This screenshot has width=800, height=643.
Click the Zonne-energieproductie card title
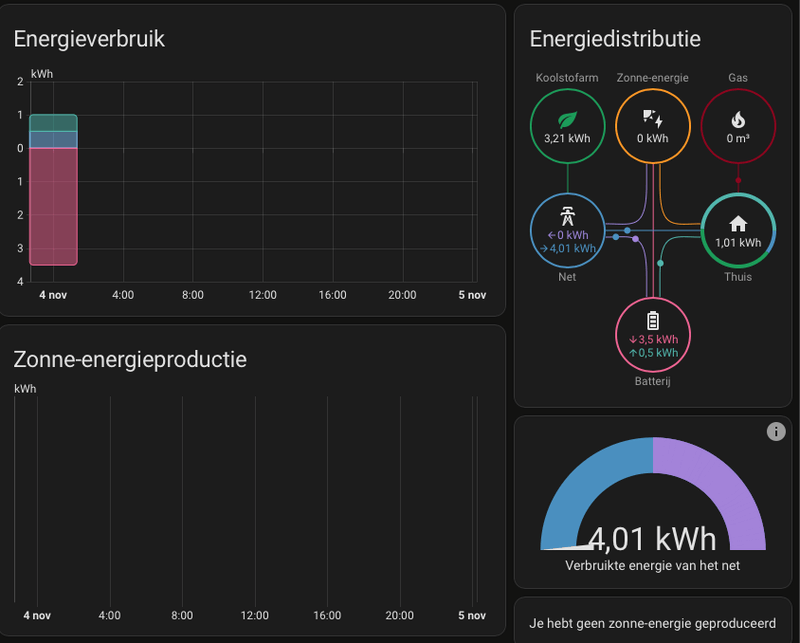point(130,360)
